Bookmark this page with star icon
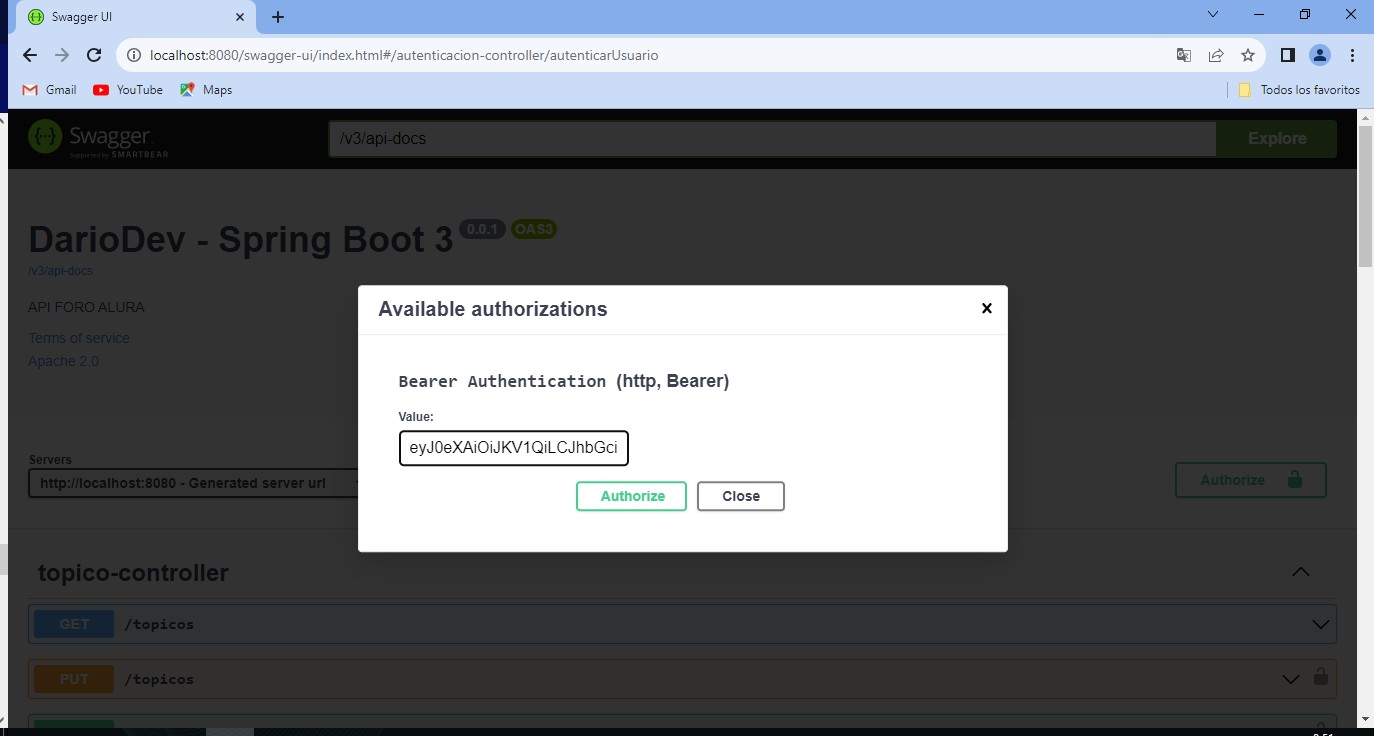This screenshot has width=1374, height=736. [x=1248, y=55]
